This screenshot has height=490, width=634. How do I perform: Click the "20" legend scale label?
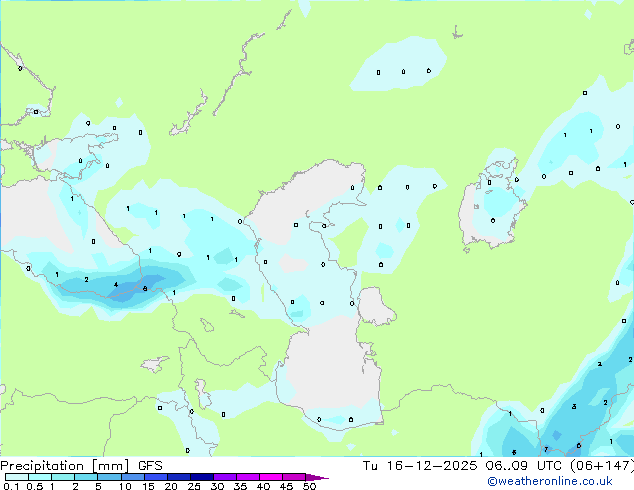171,486
